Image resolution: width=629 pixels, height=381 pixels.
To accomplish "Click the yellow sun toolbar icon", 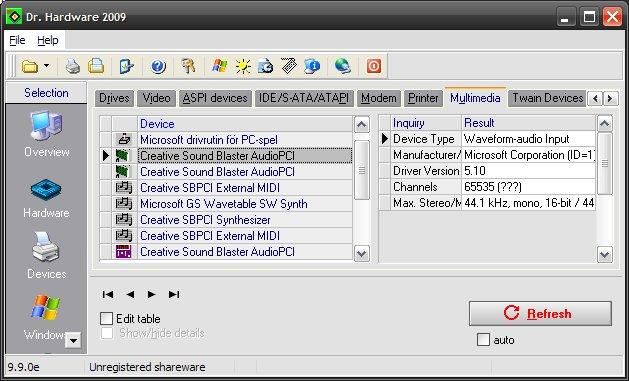I will 243,66.
